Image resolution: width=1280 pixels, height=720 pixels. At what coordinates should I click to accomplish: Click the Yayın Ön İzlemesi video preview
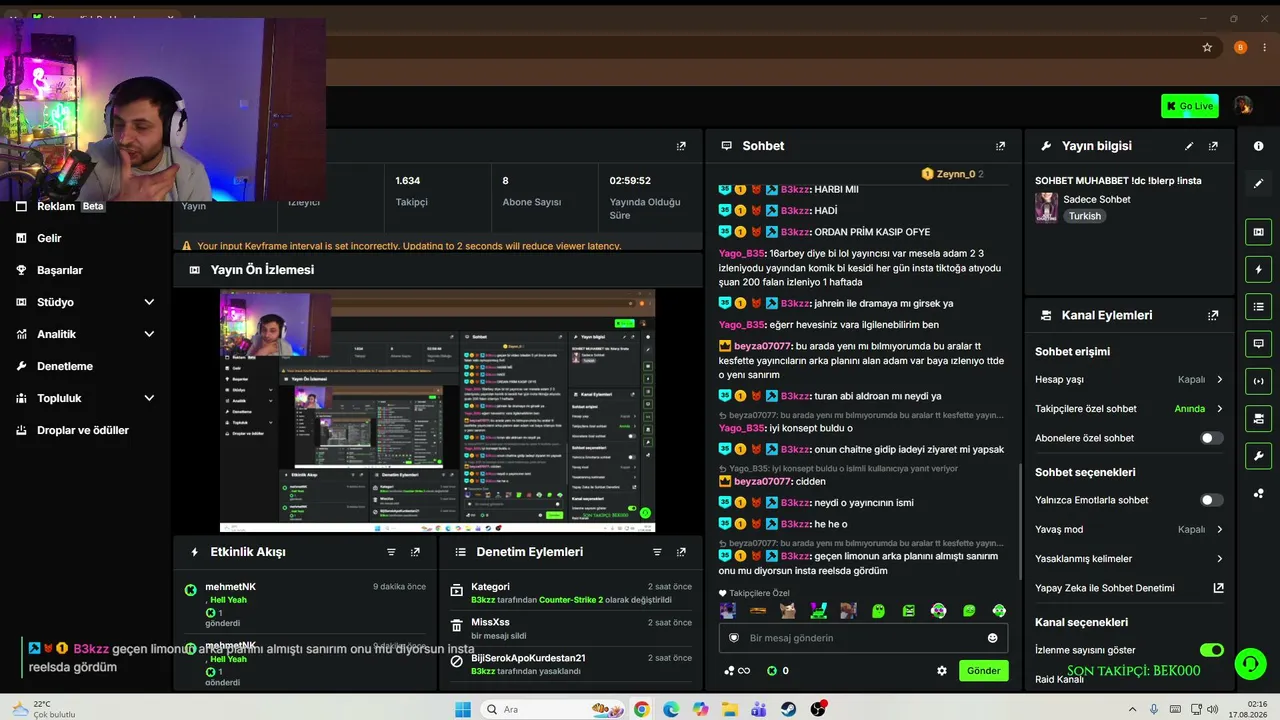(437, 411)
